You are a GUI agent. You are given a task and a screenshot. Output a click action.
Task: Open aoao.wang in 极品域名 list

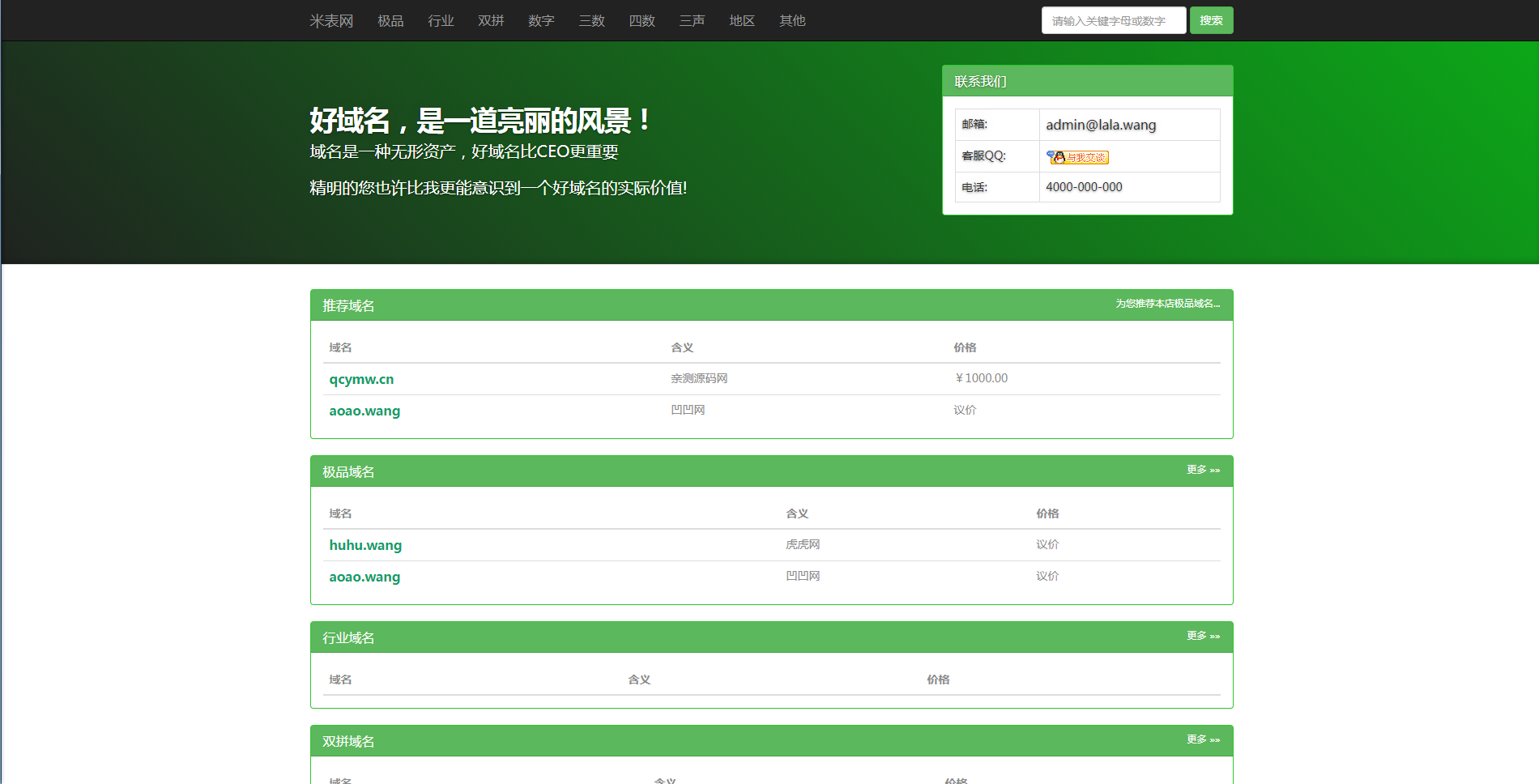(364, 577)
